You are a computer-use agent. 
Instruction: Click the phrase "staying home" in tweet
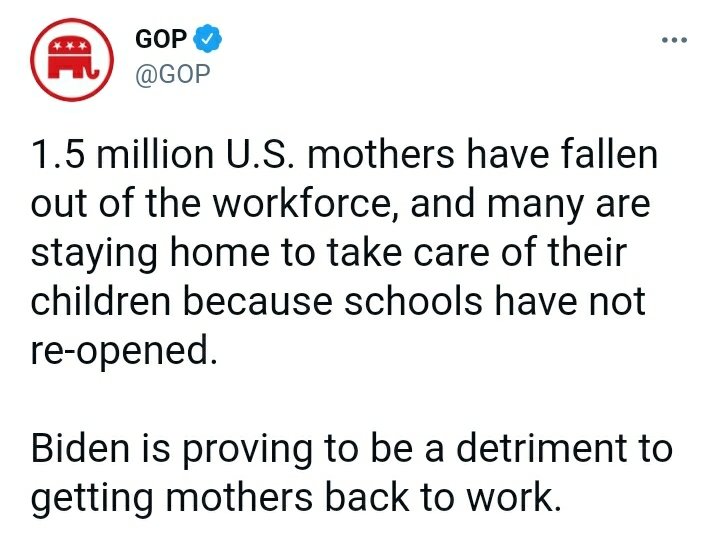click(150, 254)
